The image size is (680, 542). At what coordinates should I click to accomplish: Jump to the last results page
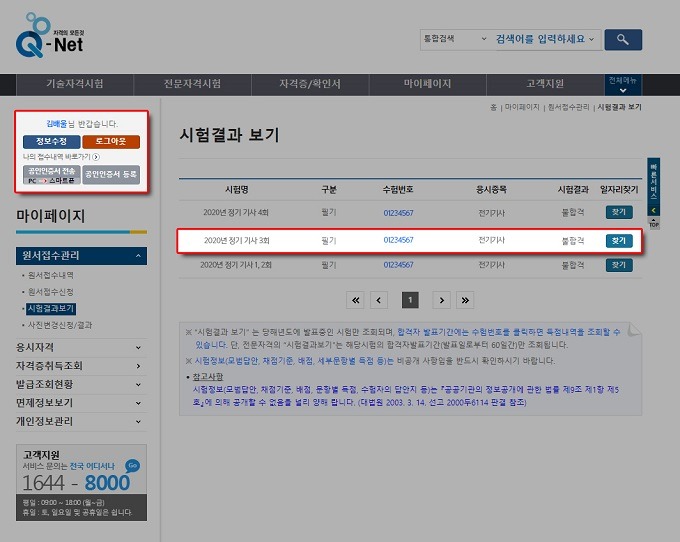click(x=464, y=300)
